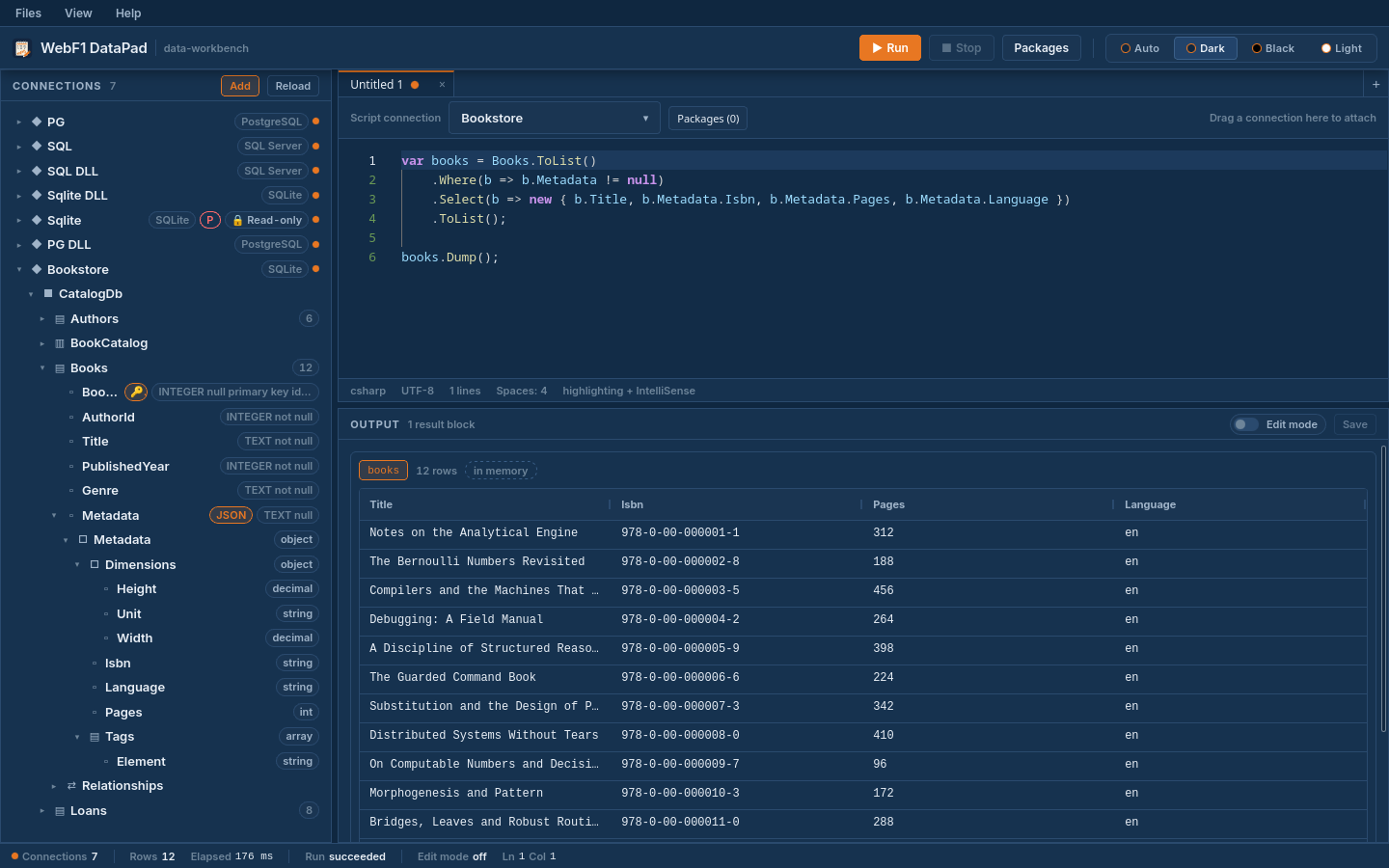
Task: Click the Books table icon
Action: pos(60,368)
